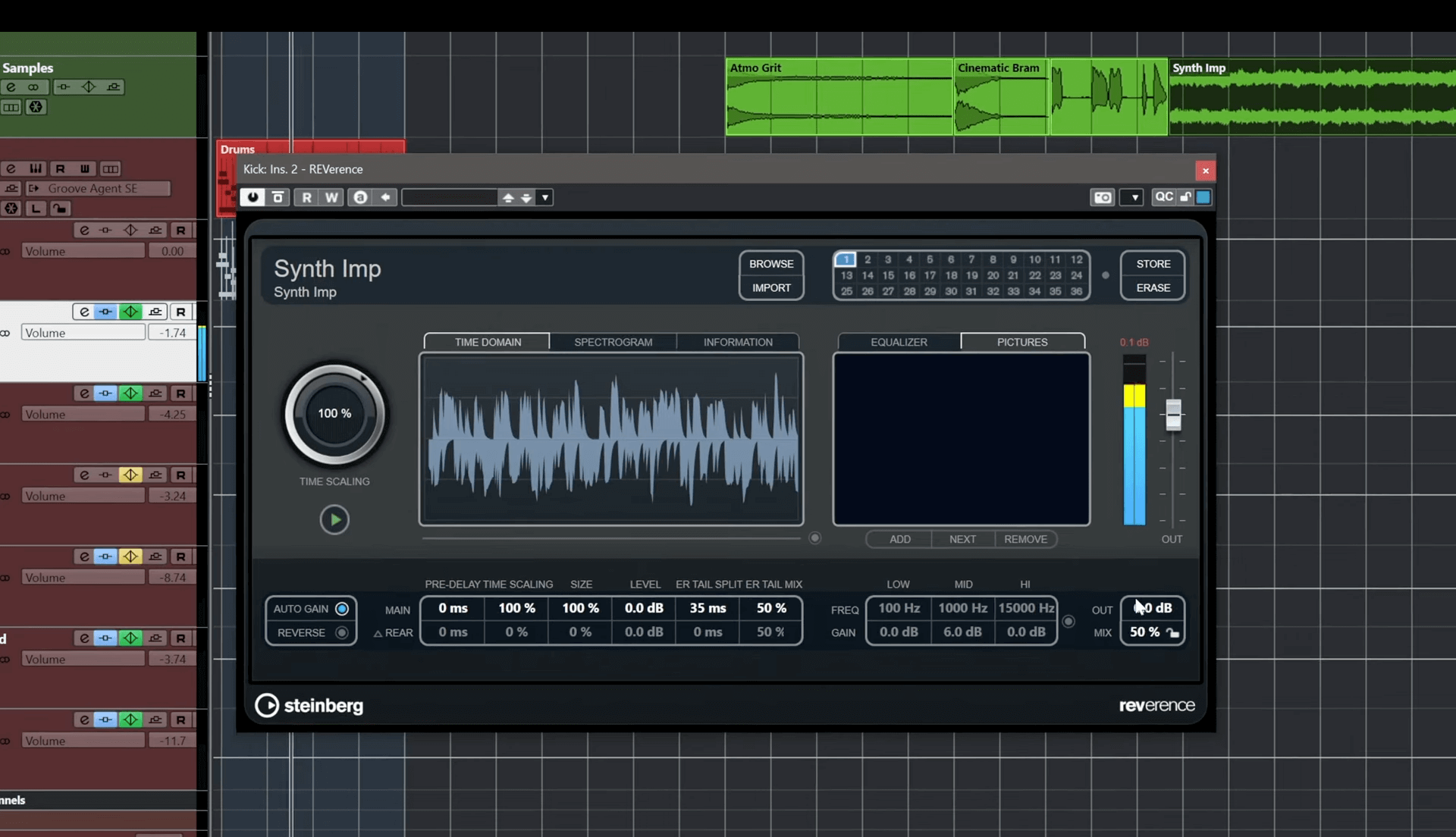Screen dimensions: 1456x837
Task: Enable Read automation button R
Action: [306, 197]
